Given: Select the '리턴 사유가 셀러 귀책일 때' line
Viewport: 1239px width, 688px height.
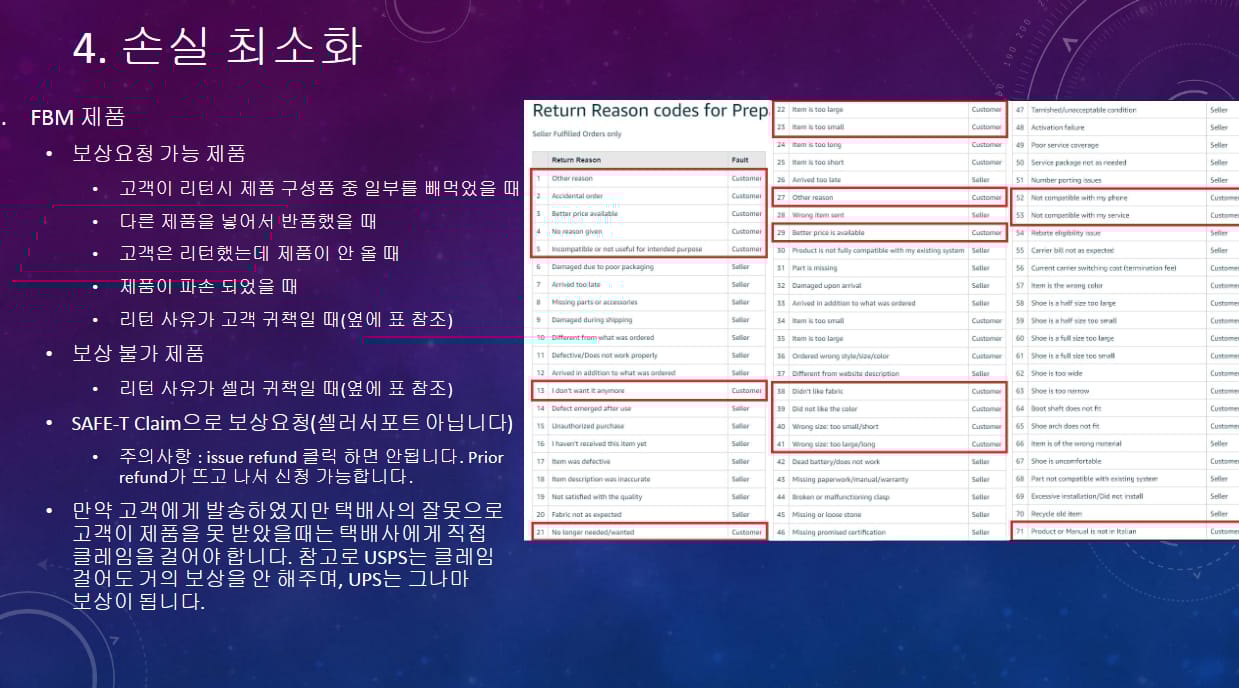Looking at the screenshot, I should point(286,387).
